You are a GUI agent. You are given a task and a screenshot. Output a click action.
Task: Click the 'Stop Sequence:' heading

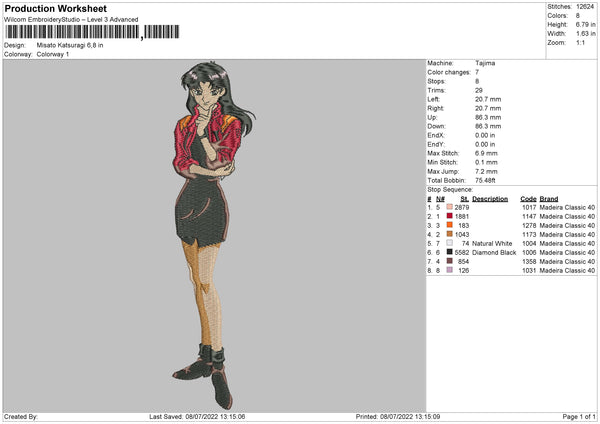pyautogui.click(x=450, y=189)
